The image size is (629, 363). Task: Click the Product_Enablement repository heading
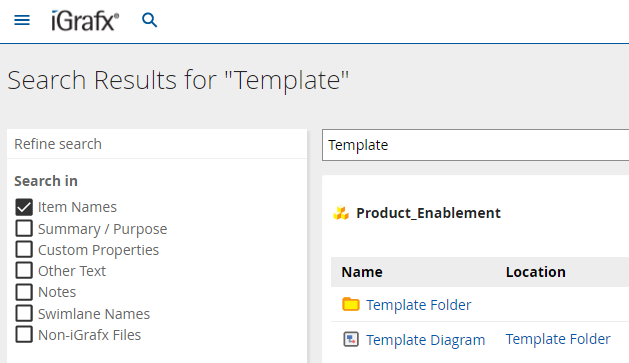pyautogui.click(x=428, y=213)
